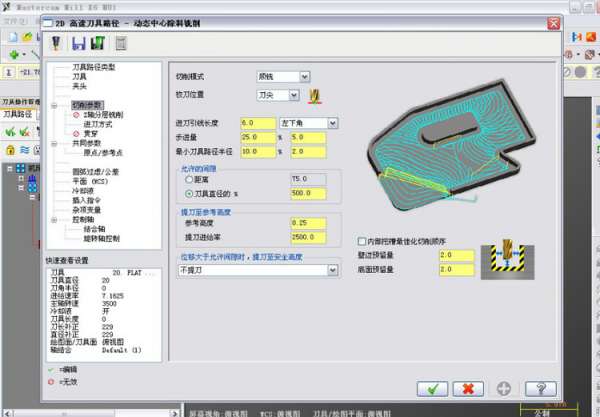Open 结合轴 page in the tree
Screen dimensions: 600x417
click(94, 229)
